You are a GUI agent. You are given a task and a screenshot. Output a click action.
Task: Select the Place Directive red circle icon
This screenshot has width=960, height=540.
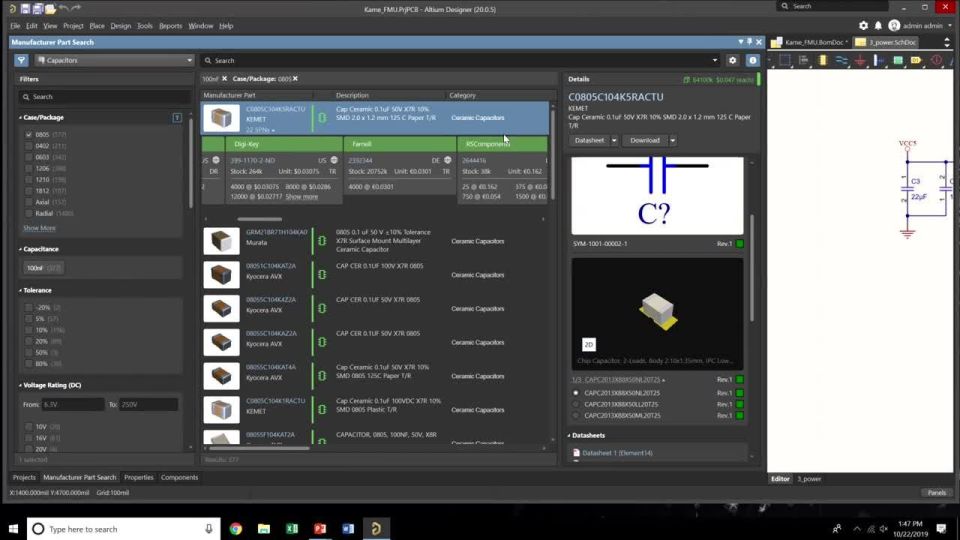(936, 60)
